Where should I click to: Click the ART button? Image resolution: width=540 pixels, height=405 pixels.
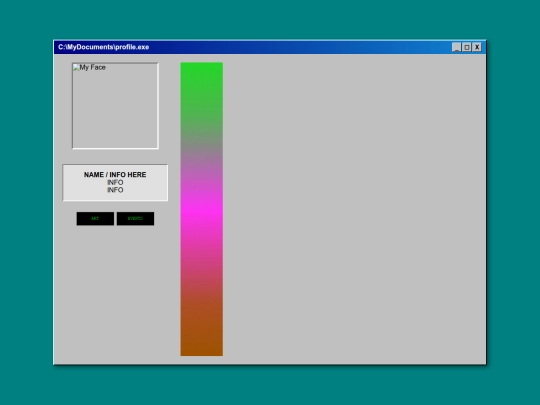coord(95,219)
